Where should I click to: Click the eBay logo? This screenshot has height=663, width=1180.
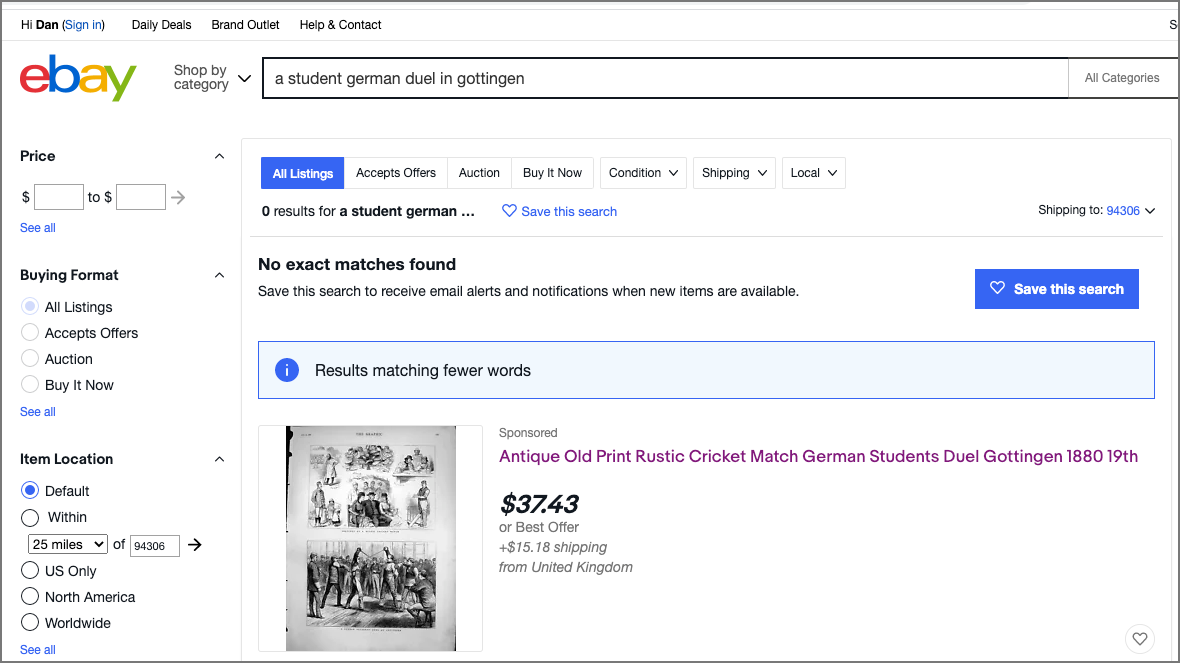(x=78, y=78)
